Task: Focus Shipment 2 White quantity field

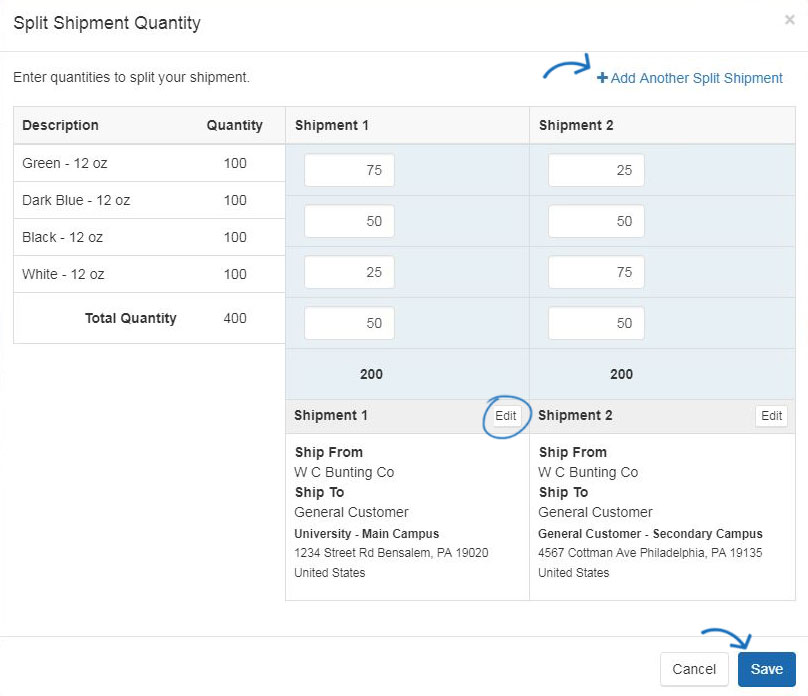Action: tap(596, 323)
